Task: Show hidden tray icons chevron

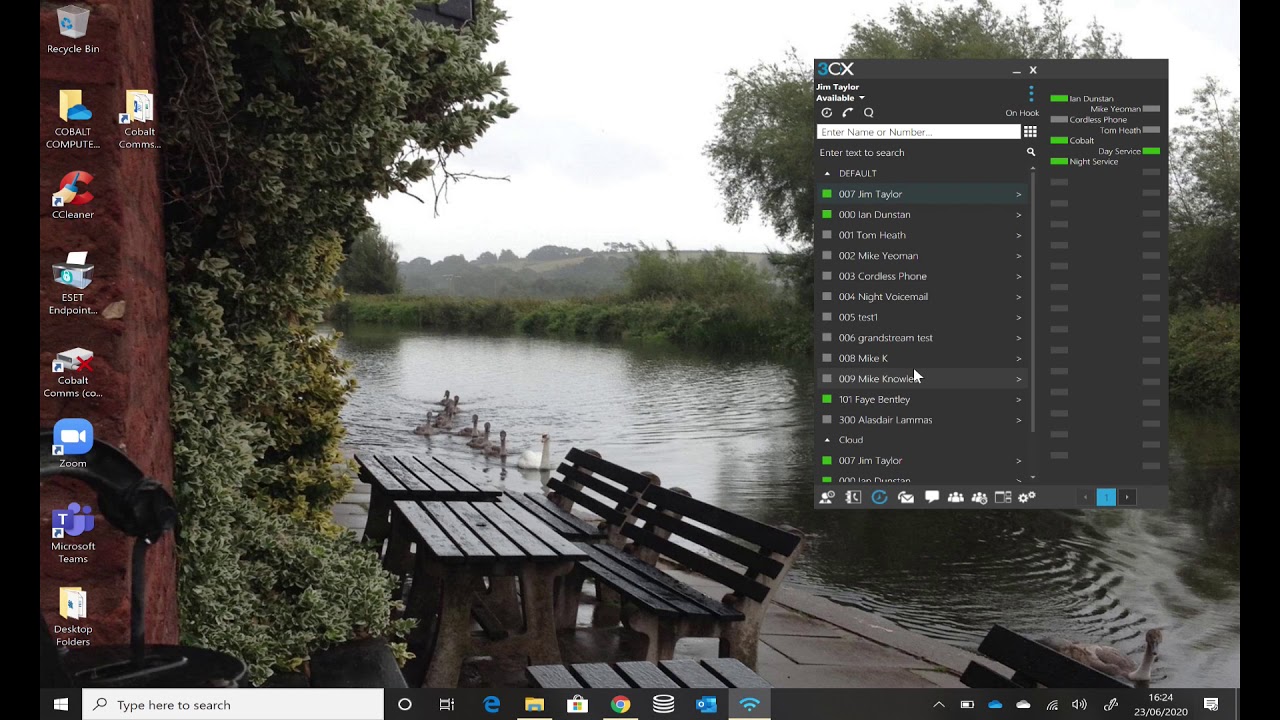Action: click(939, 705)
